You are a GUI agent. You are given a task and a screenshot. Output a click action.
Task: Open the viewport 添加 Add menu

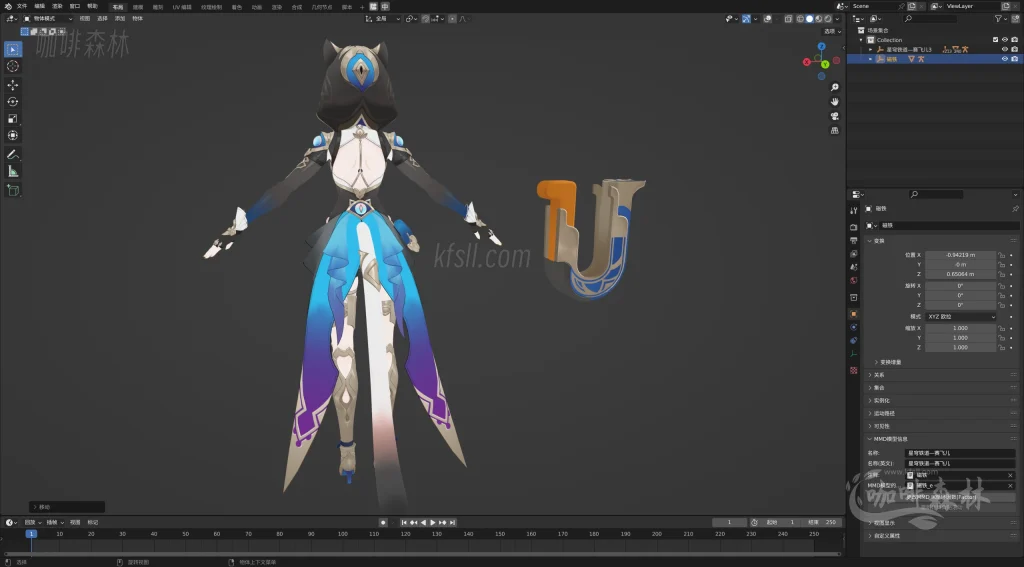point(120,19)
